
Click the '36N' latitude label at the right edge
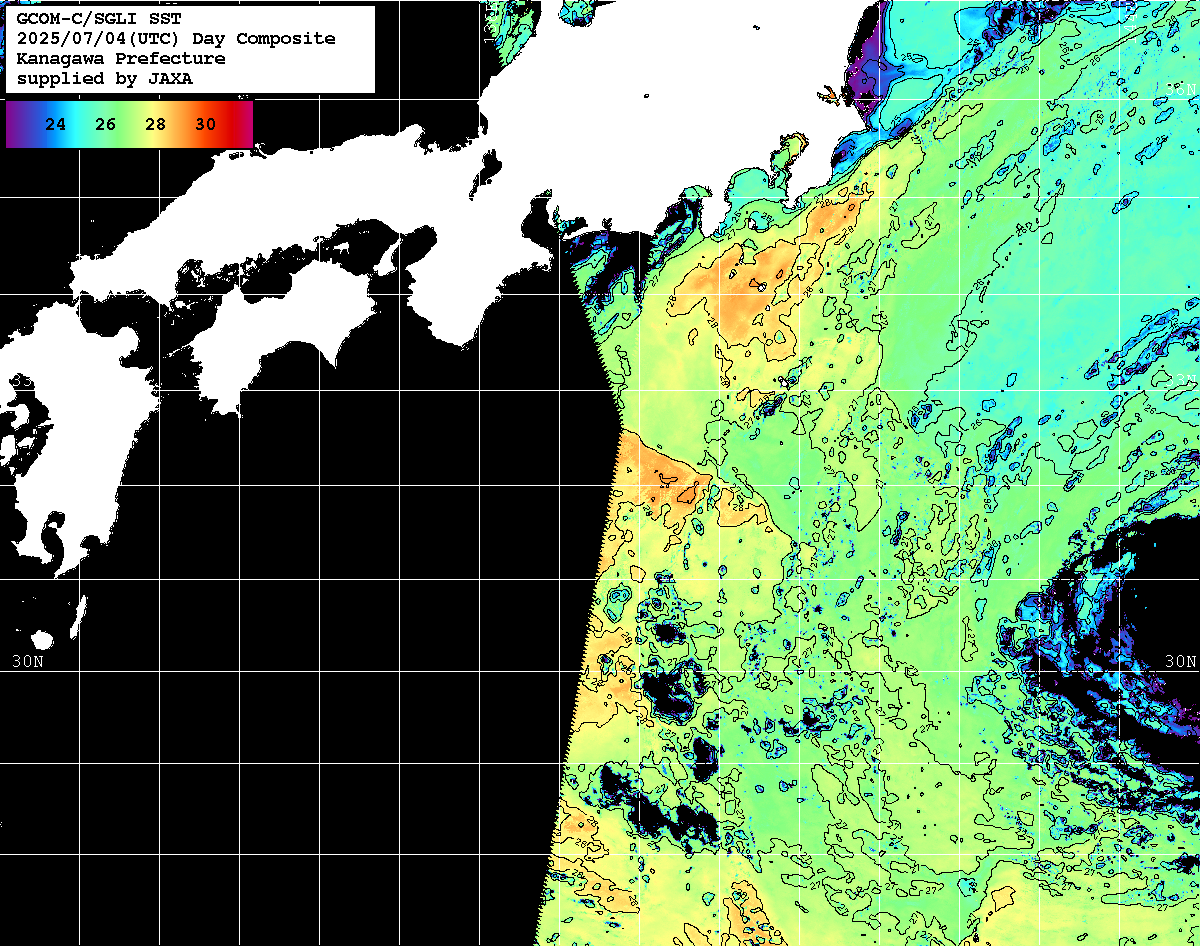[1182, 89]
